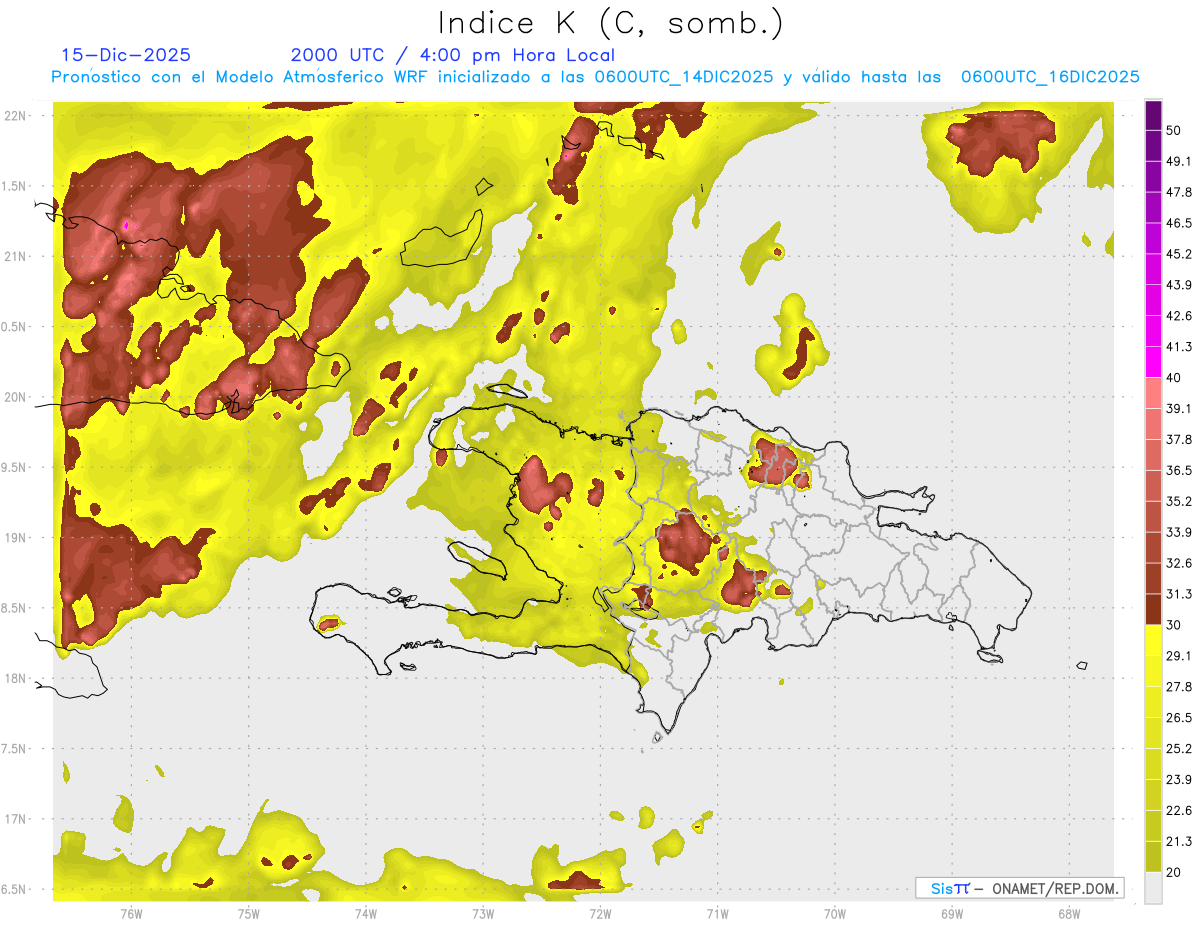Click the 76W longitude axis label
The height and width of the screenshot is (927, 1200).
click(131, 912)
